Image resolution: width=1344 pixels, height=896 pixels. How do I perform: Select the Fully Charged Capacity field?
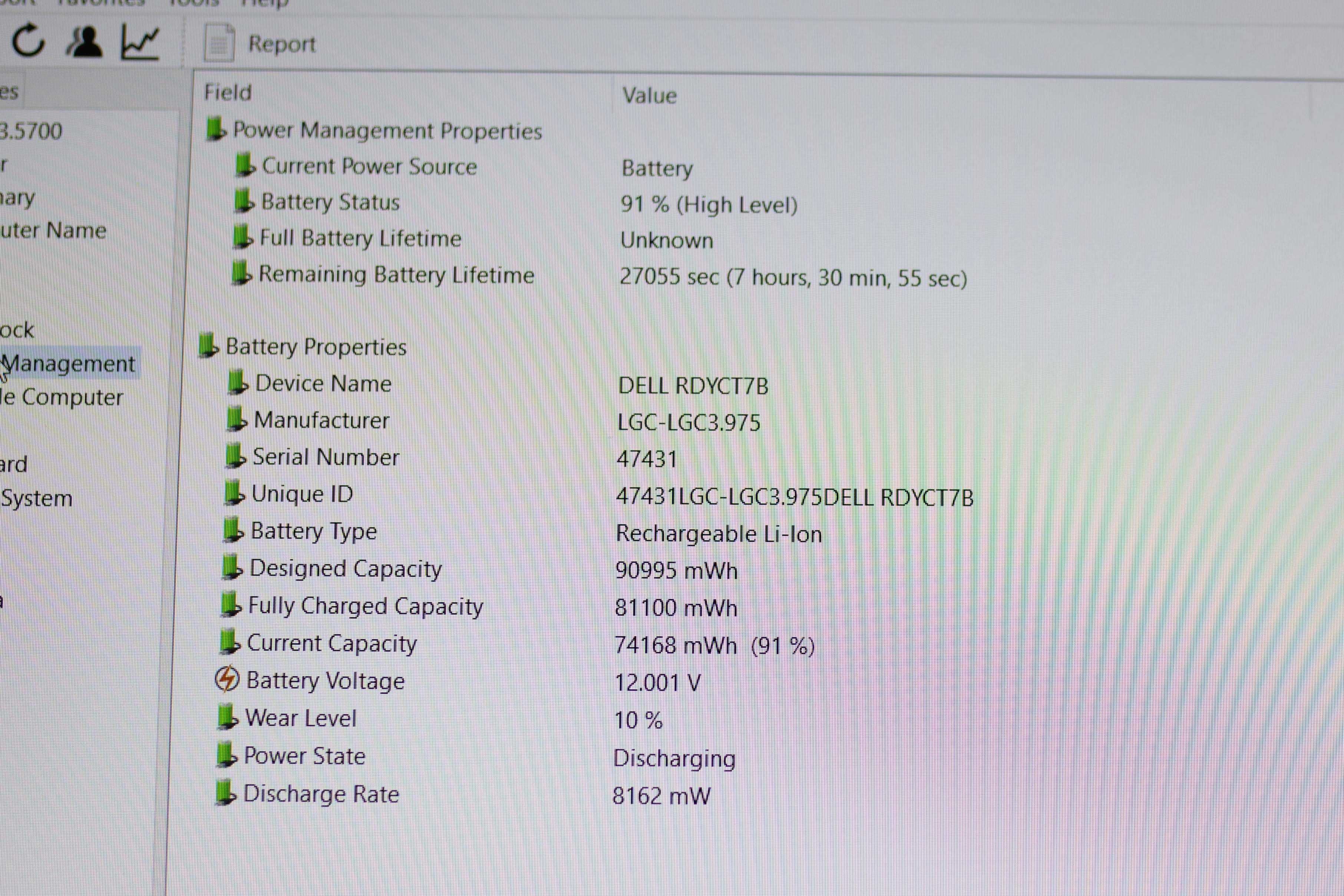tap(366, 607)
